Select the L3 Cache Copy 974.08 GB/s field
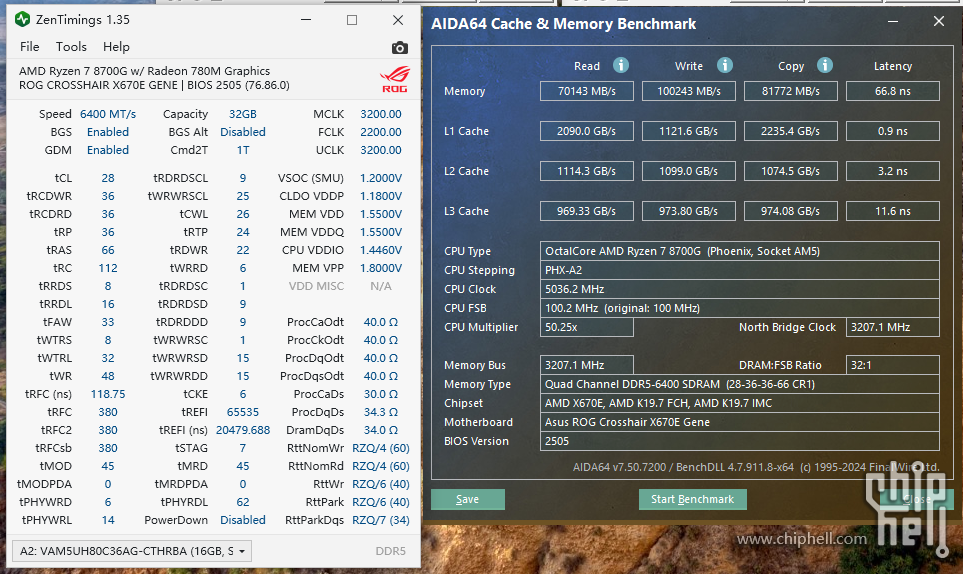 click(x=790, y=211)
